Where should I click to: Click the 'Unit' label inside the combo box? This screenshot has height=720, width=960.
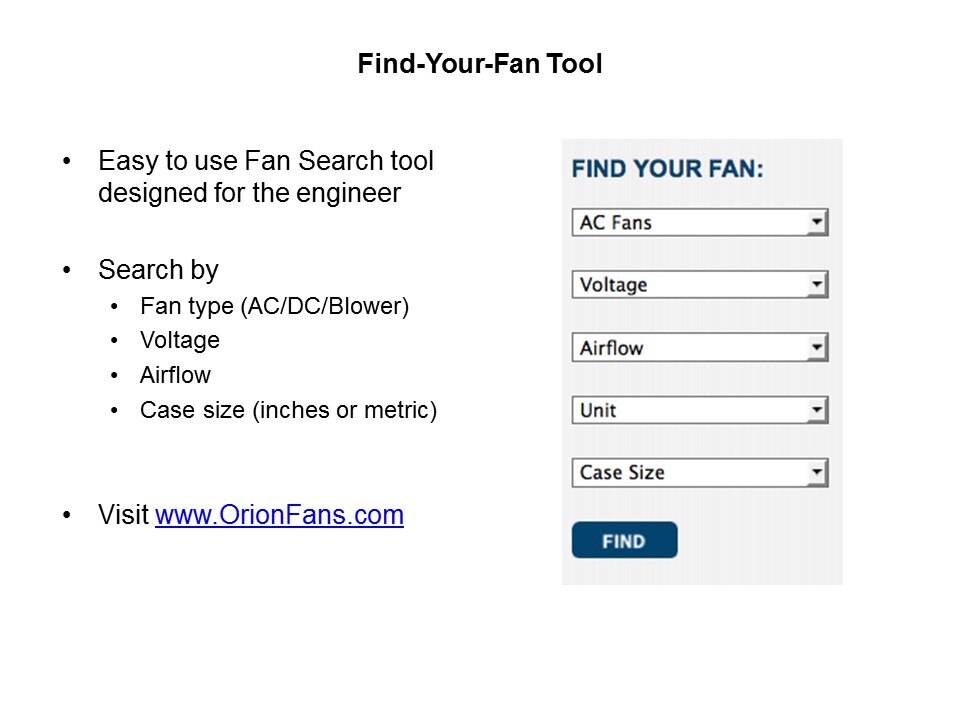coord(598,410)
